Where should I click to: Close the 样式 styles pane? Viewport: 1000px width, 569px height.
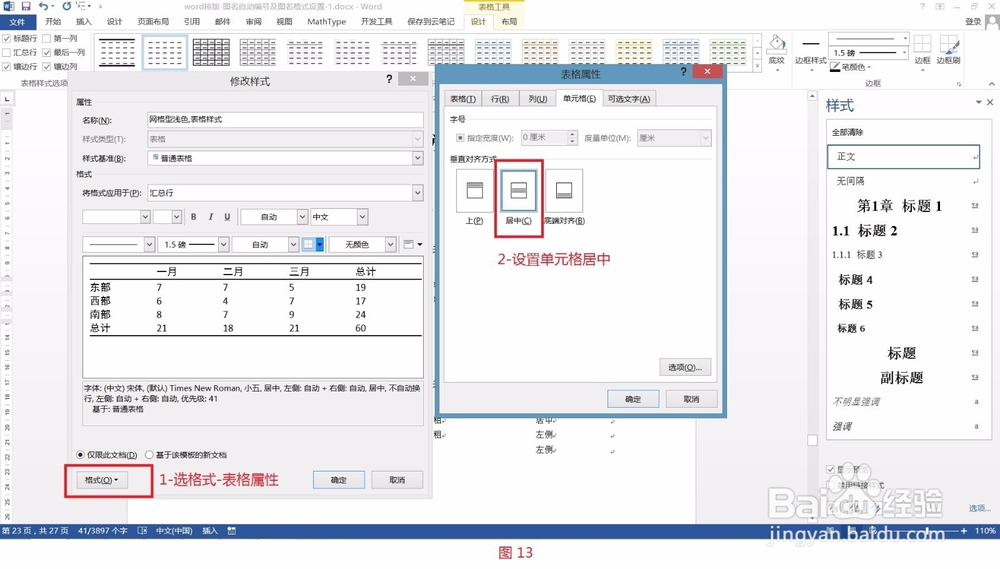coord(990,102)
